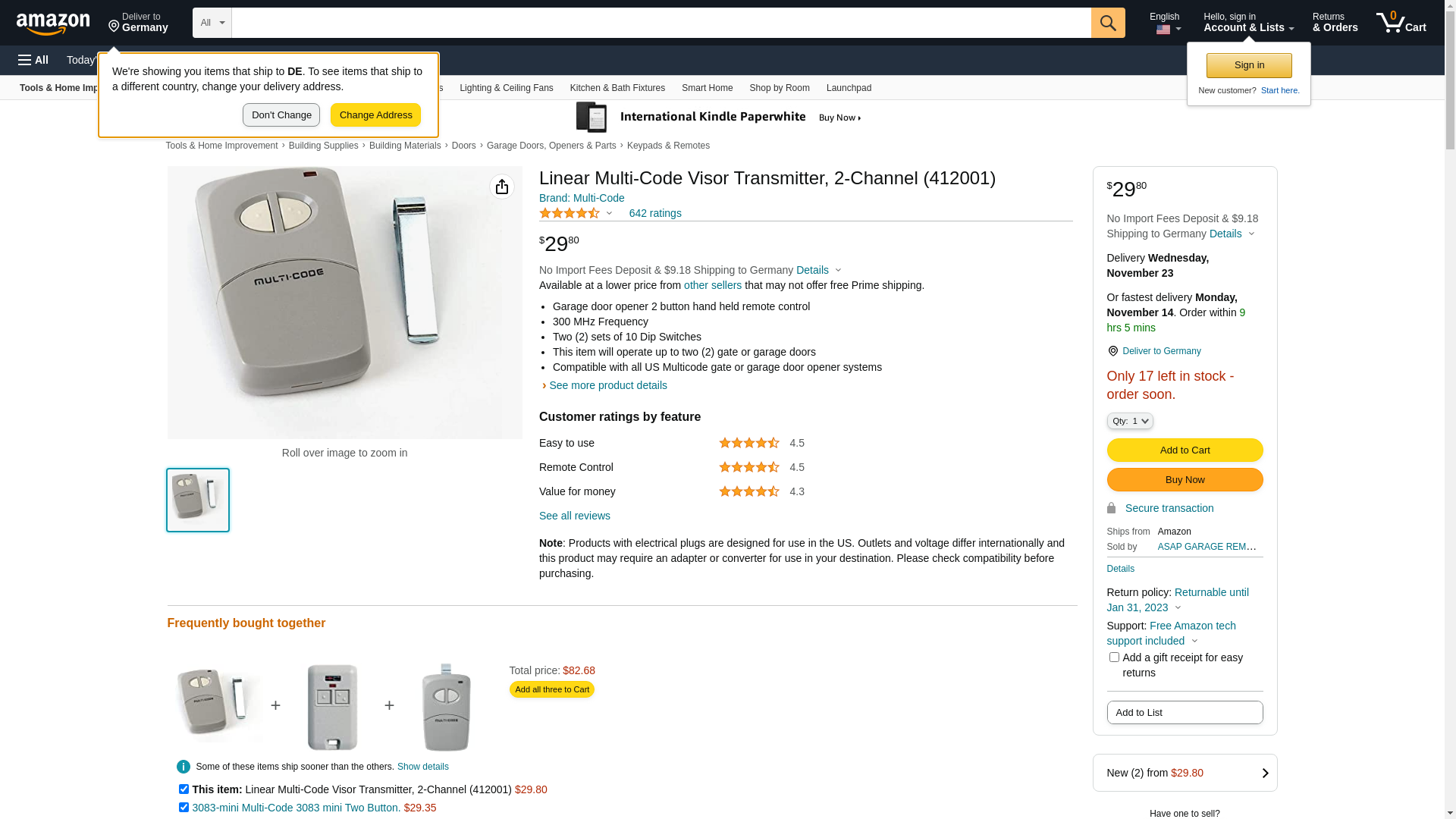Open the Smart Home menu item

coord(707,88)
